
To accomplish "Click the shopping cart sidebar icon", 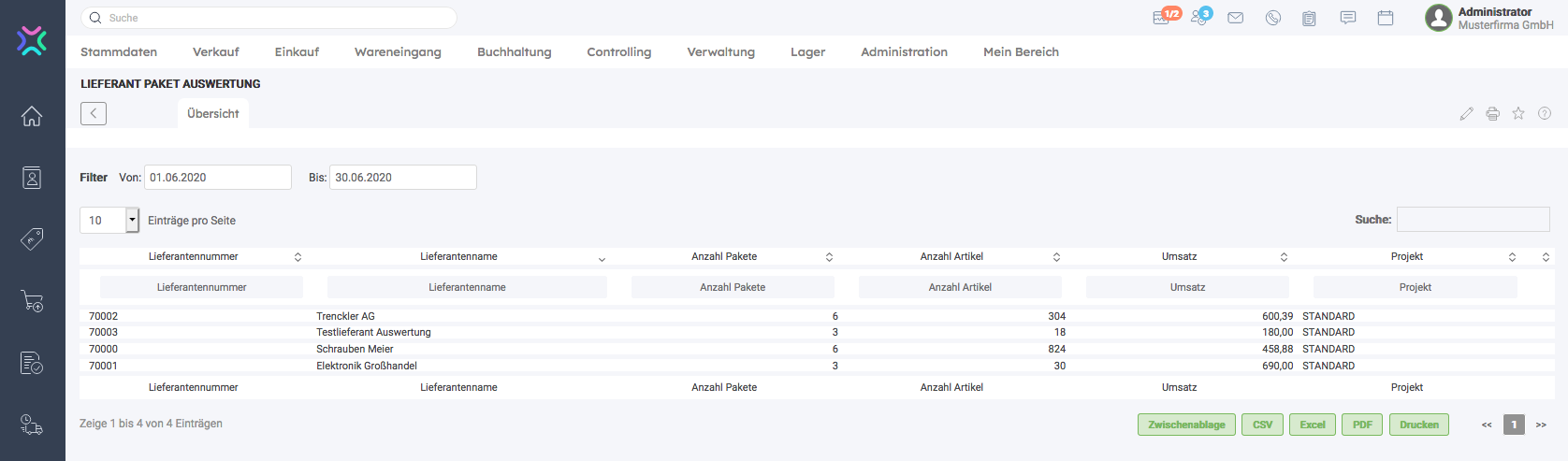I will pyautogui.click(x=32, y=301).
